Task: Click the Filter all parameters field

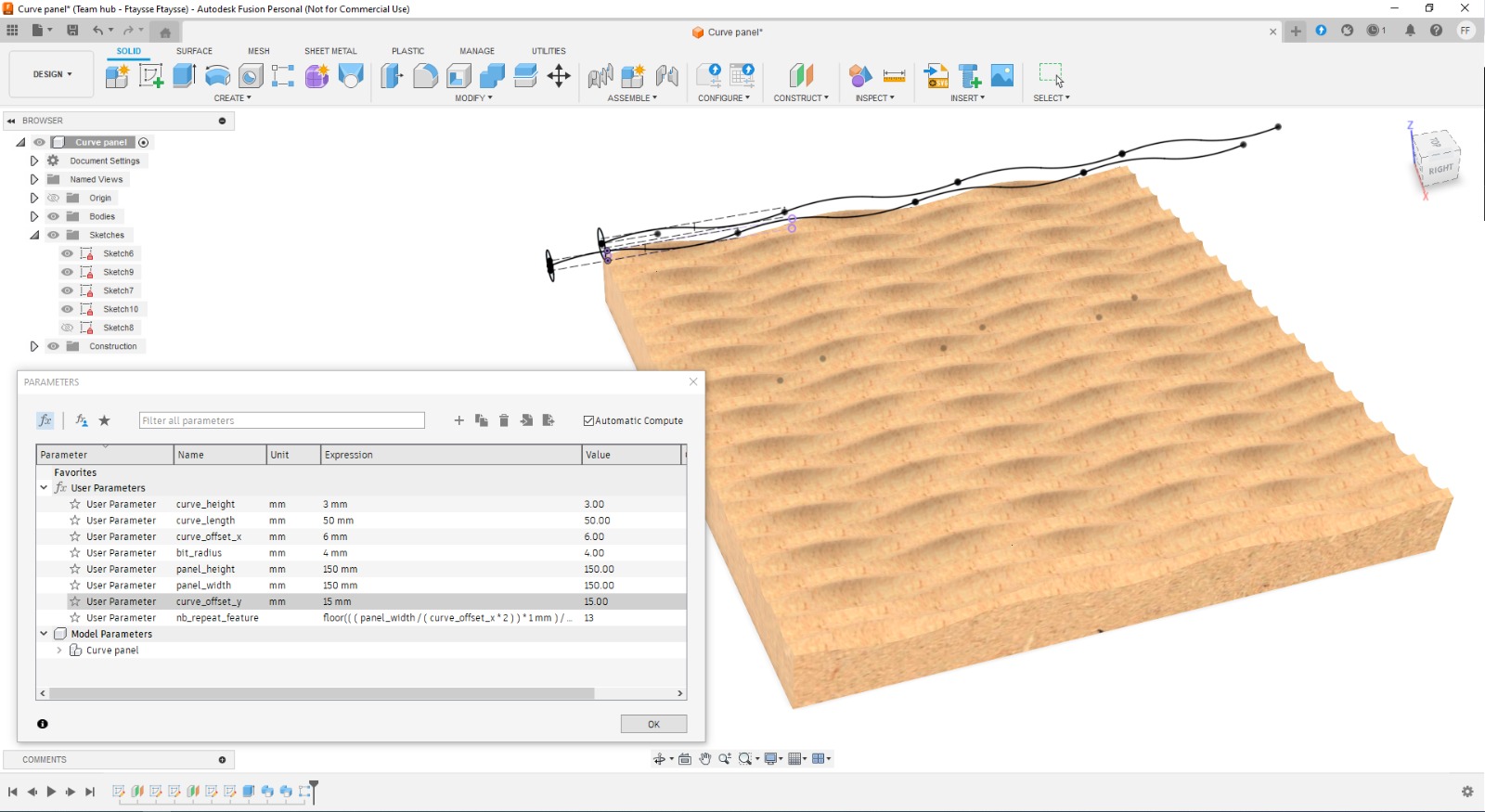Action: [281, 420]
